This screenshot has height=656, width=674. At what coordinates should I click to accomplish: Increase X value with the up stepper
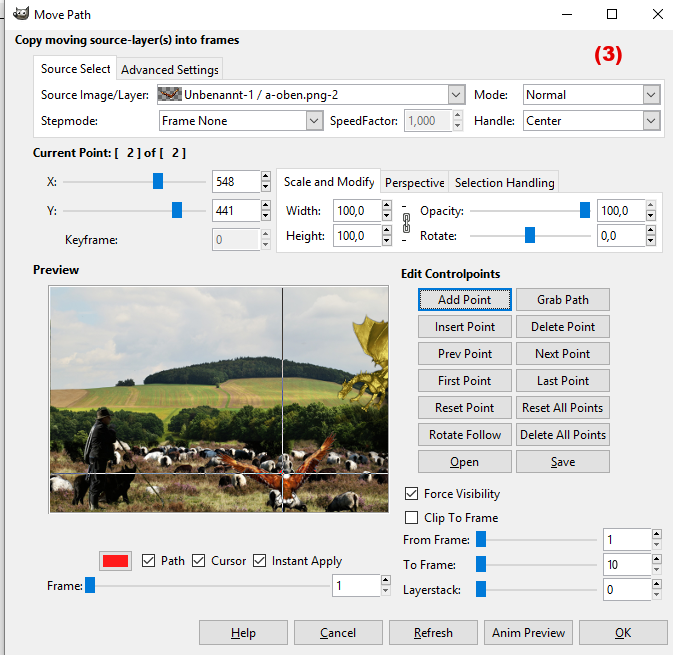tap(266, 176)
